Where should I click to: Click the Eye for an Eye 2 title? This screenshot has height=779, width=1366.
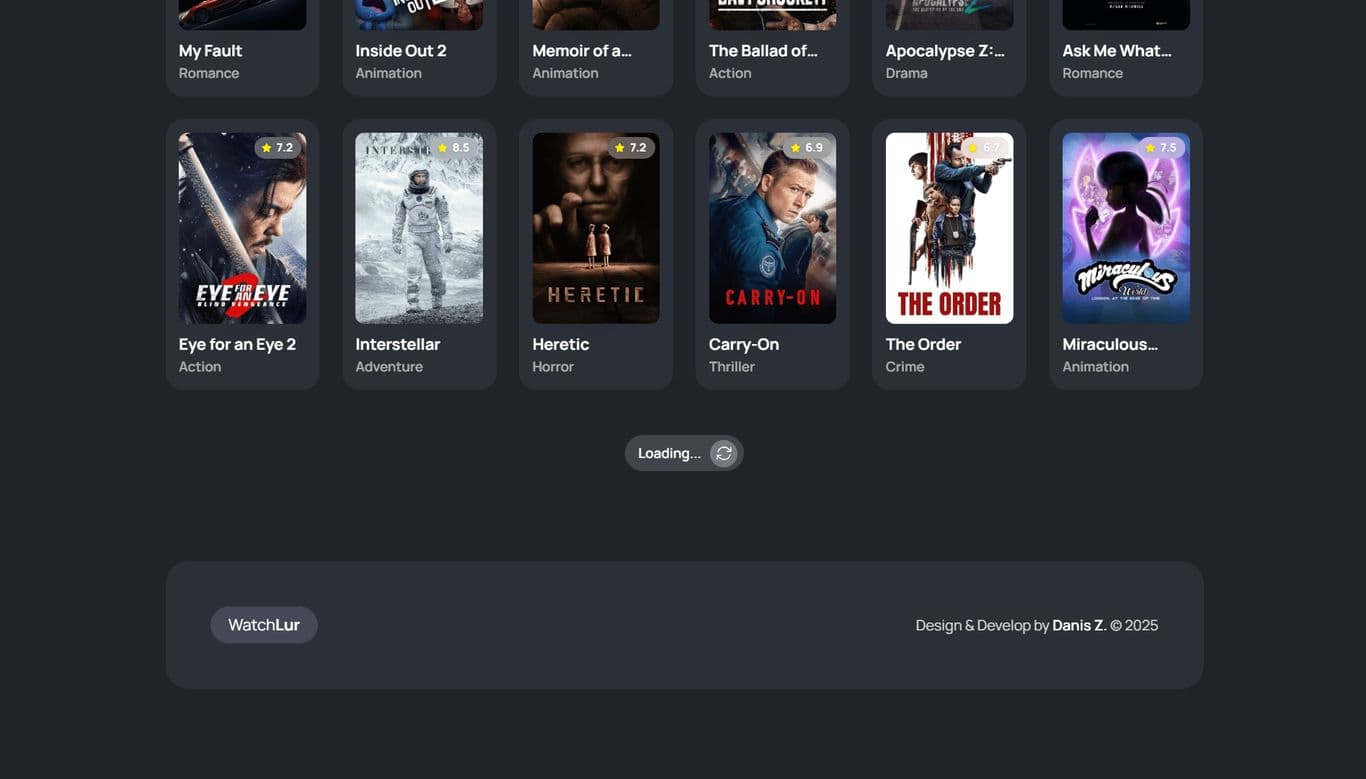(x=237, y=344)
